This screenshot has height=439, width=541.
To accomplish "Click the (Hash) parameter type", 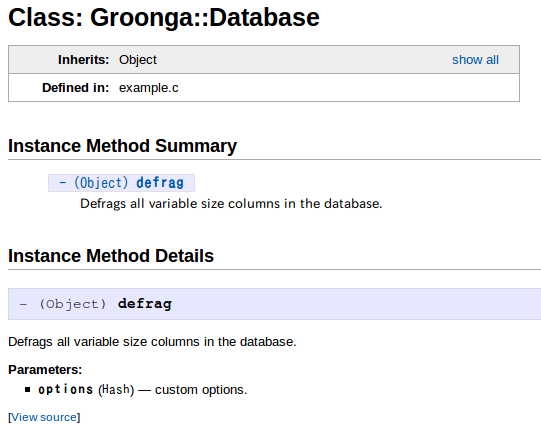I will click(x=116, y=390).
